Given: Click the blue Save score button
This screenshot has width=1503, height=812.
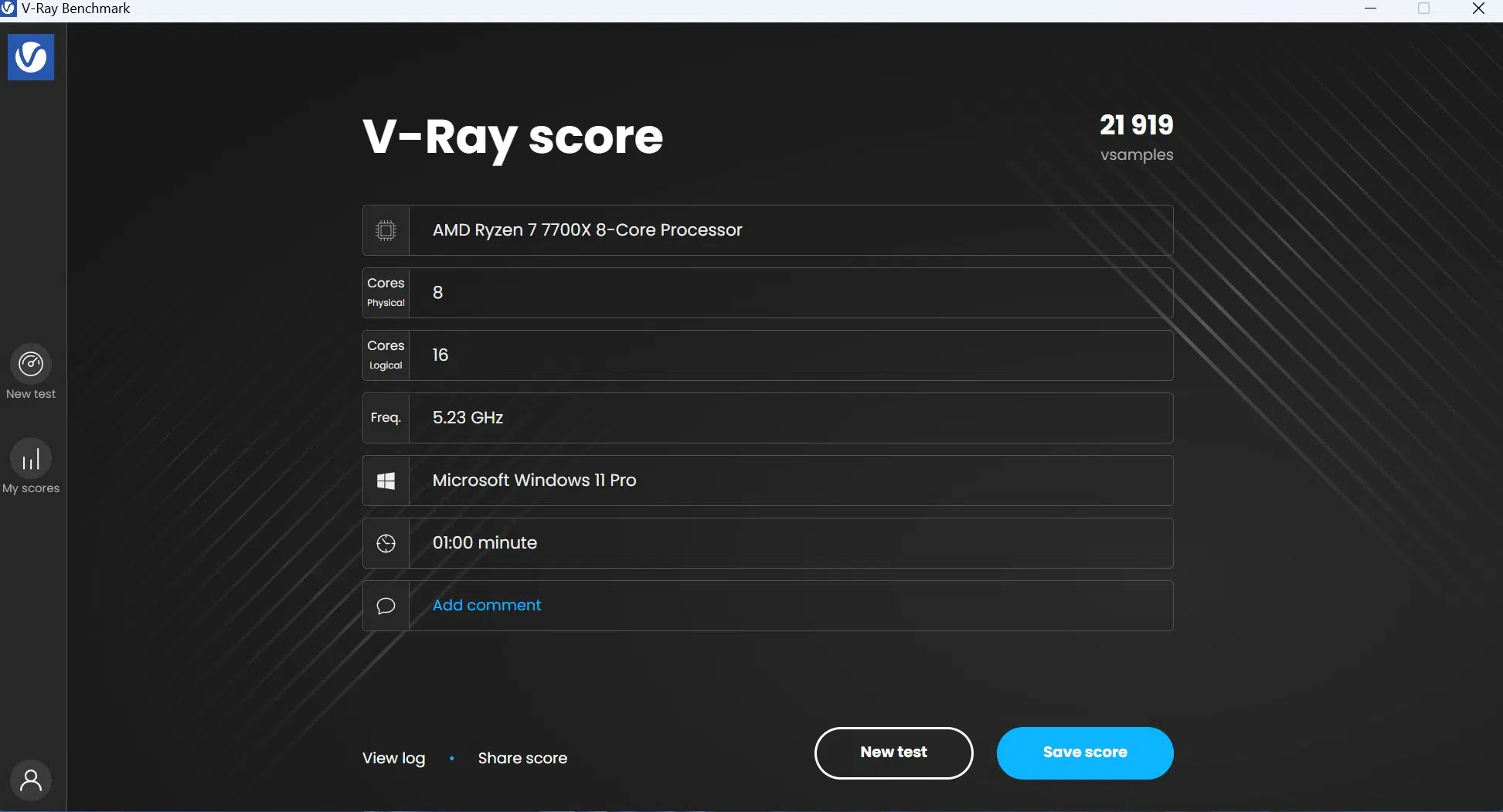Looking at the screenshot, I should (x=1085, y=753).
